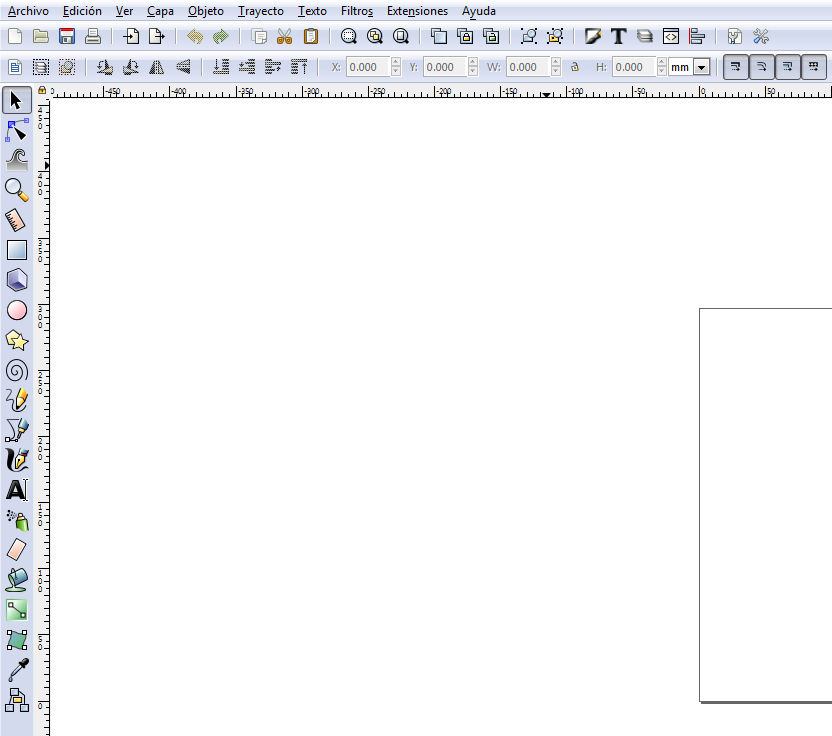Toggle the width-height lock ratio
Screen dimensions: 832x736
[575, 67]
